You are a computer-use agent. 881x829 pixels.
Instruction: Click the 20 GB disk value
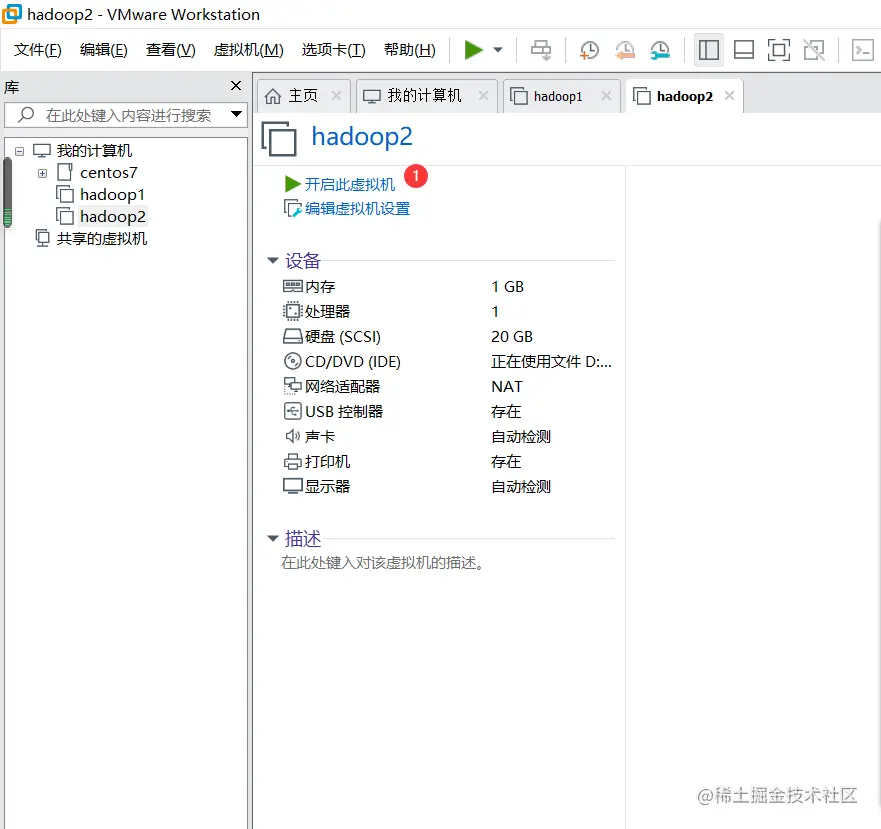[x=512, y=337]
